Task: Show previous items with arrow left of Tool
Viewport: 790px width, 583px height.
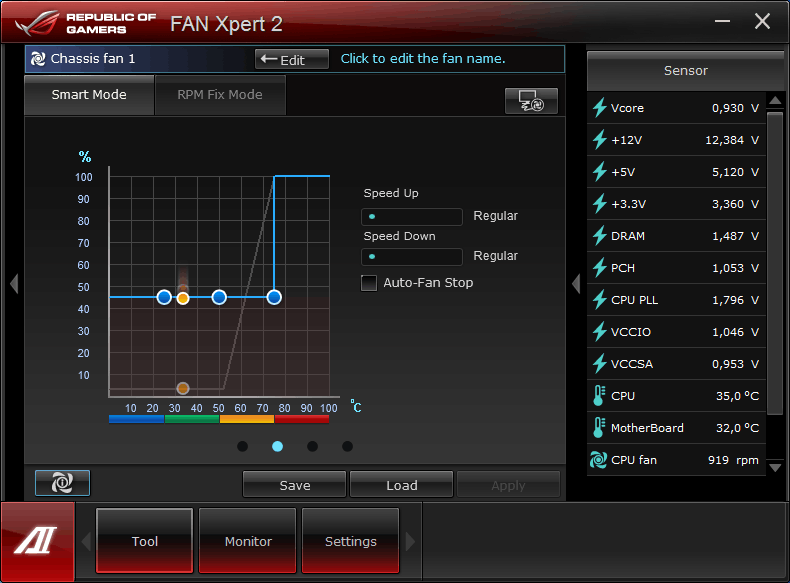Action: (86, 542)
